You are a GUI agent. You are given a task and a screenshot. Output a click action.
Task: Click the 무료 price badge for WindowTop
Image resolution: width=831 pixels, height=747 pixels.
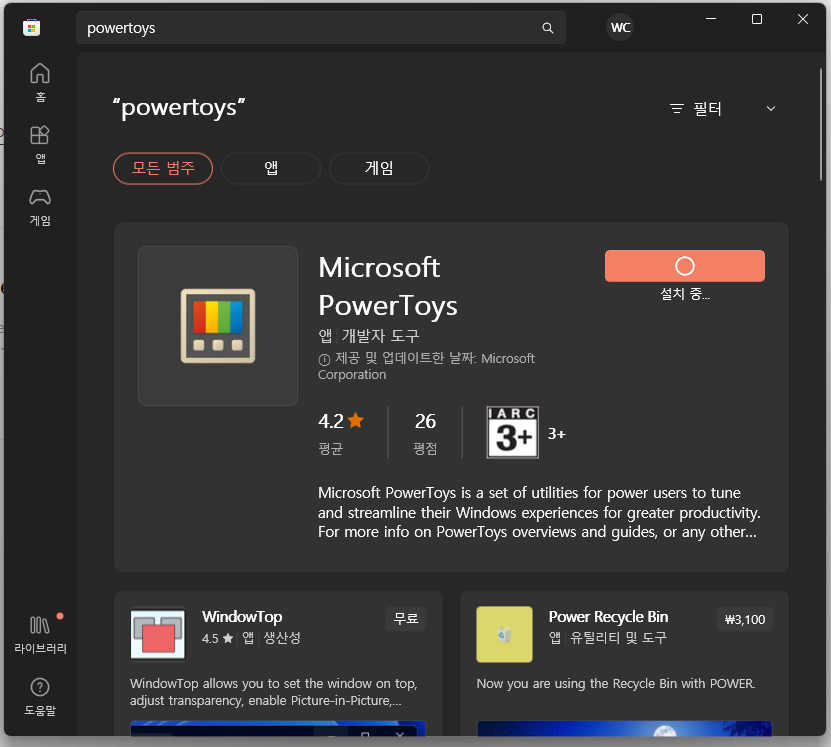pos(406,618)
